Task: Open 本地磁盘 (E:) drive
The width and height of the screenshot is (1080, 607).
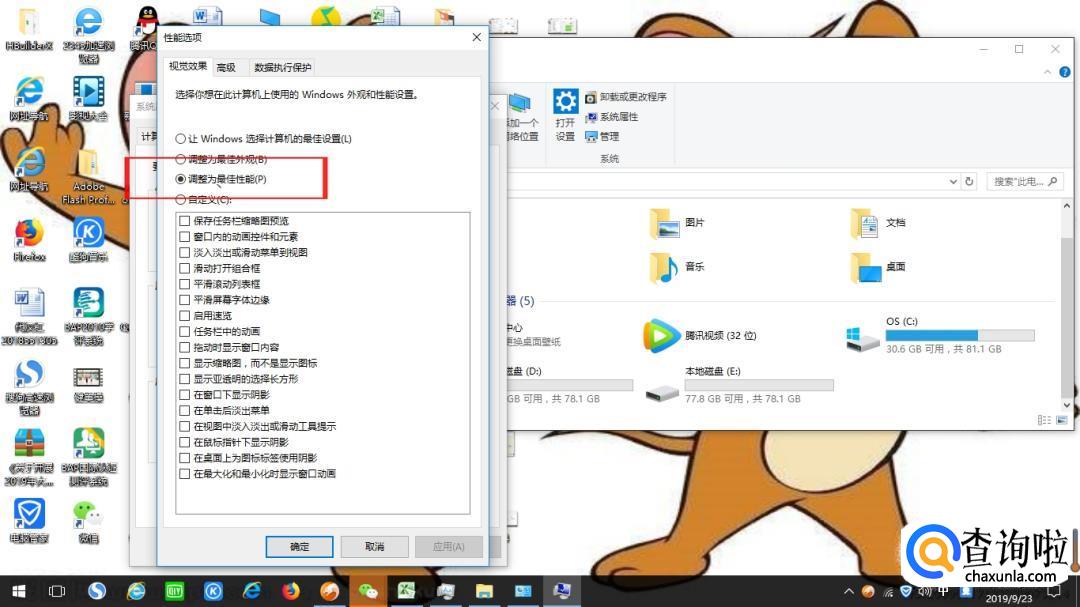Action: pos(740,384)
